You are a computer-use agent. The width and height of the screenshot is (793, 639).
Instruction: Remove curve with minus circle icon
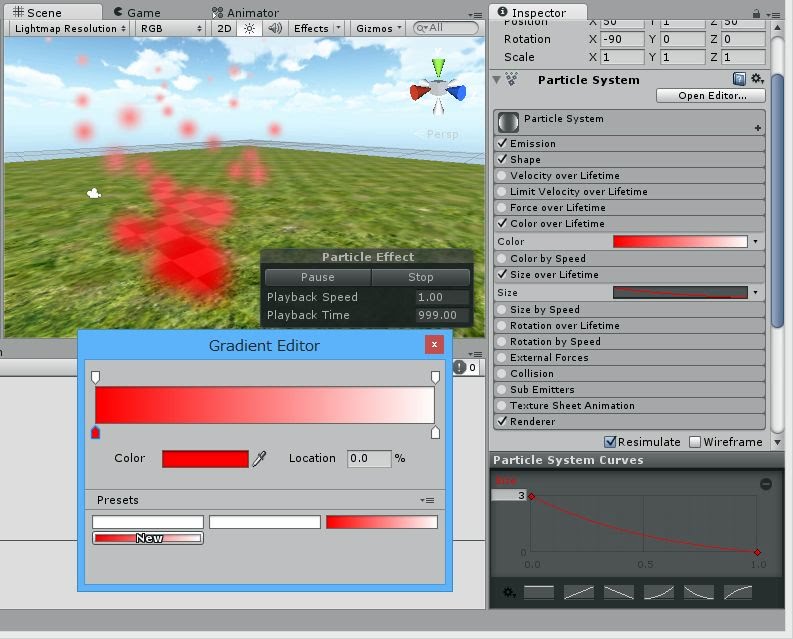click(766, 484)
